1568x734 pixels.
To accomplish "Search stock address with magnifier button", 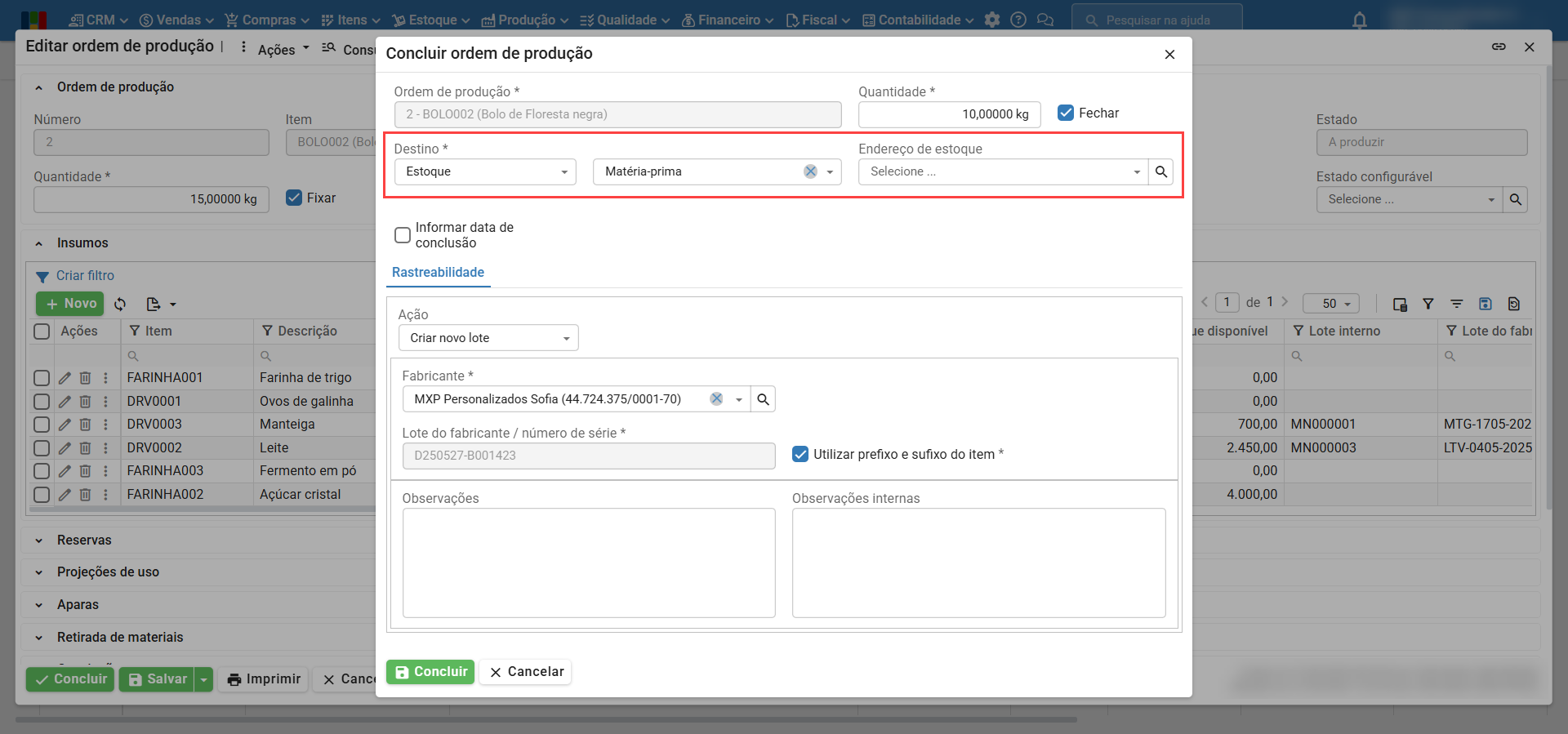I will (x=1160, y=171).
